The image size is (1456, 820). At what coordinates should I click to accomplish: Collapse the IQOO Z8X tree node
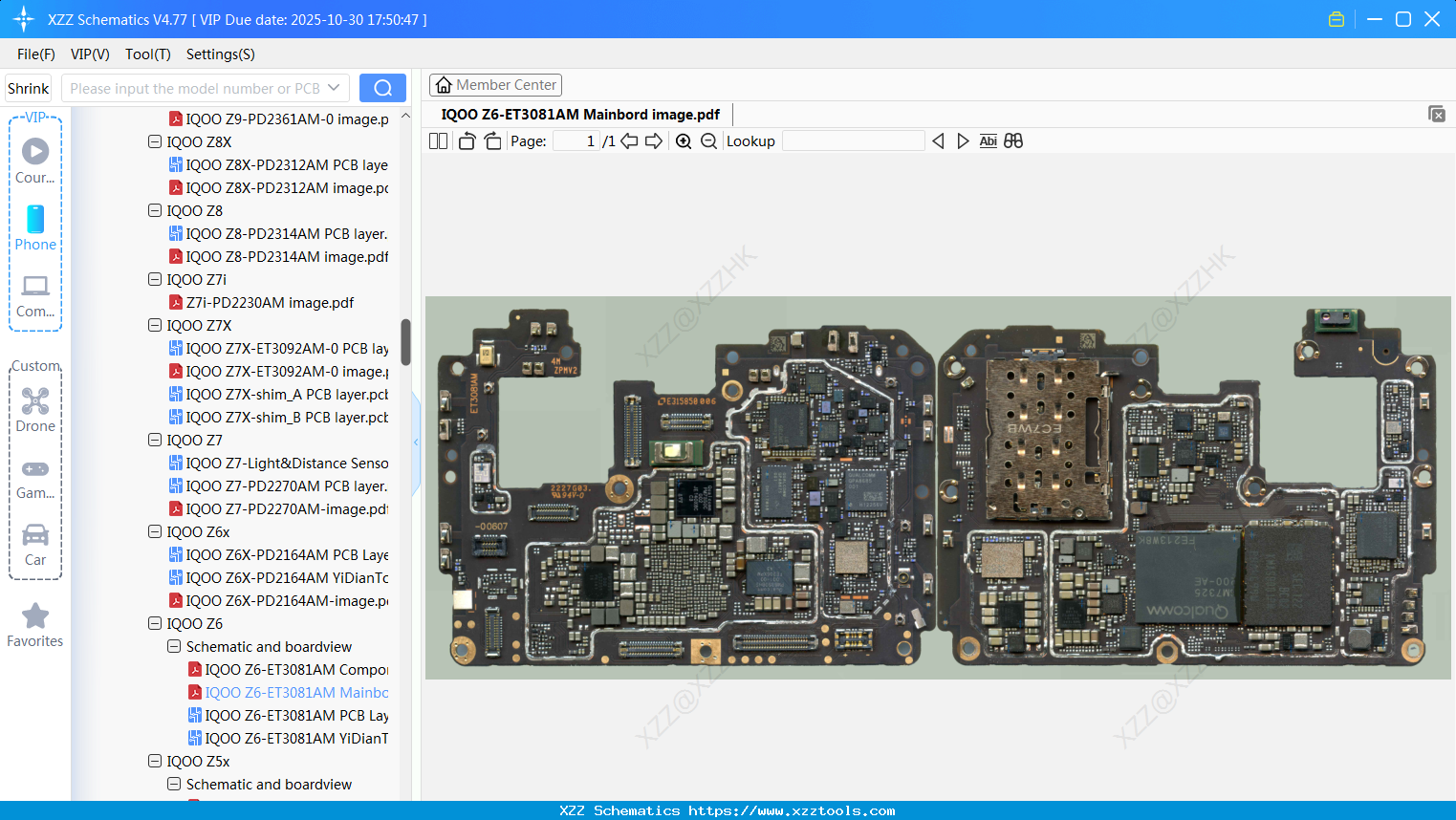154,141
